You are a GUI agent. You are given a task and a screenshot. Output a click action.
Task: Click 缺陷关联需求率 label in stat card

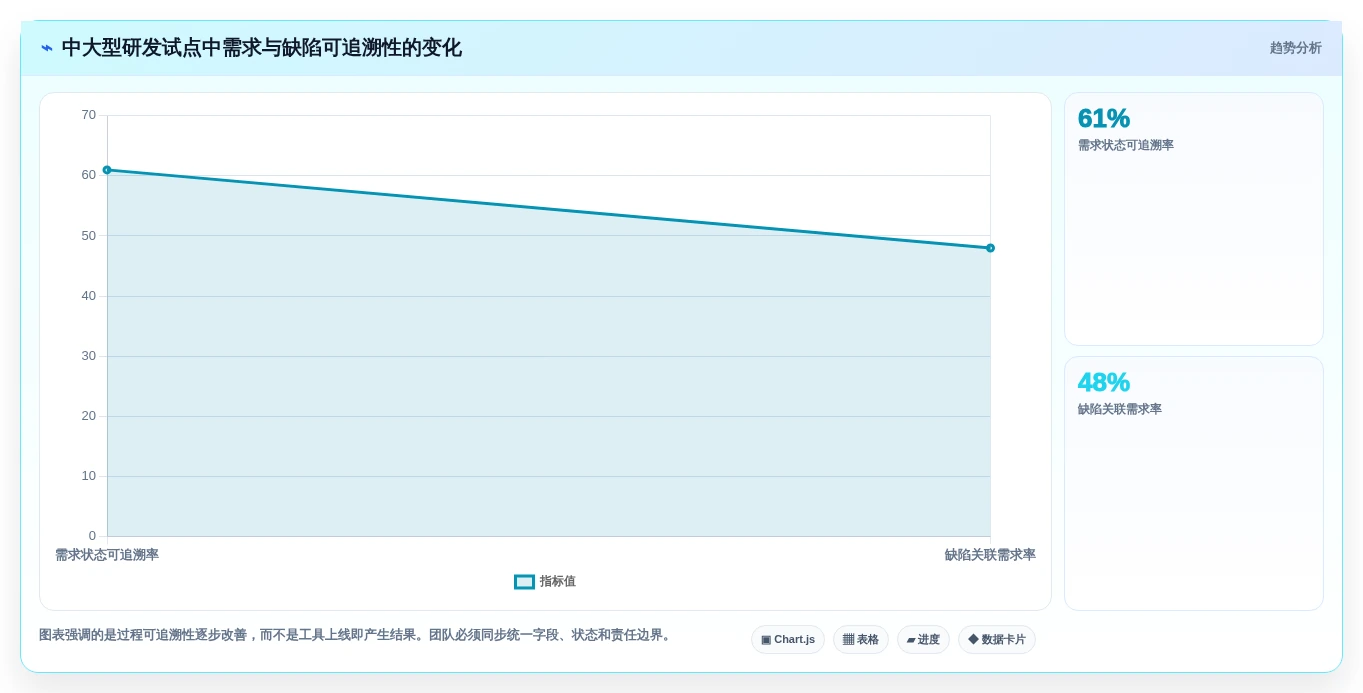coord(1120,409)
